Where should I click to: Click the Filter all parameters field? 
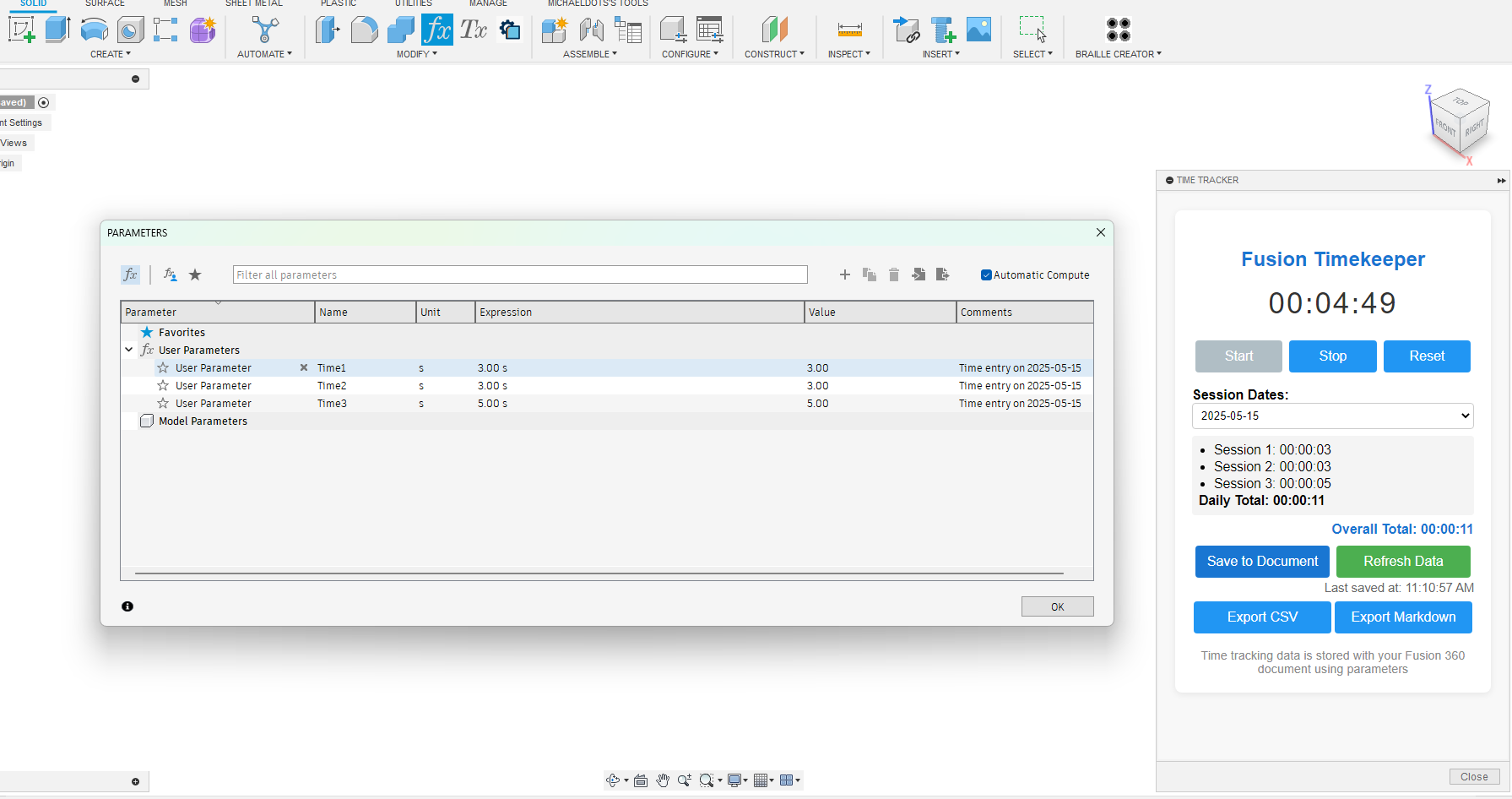coord(520,274)
